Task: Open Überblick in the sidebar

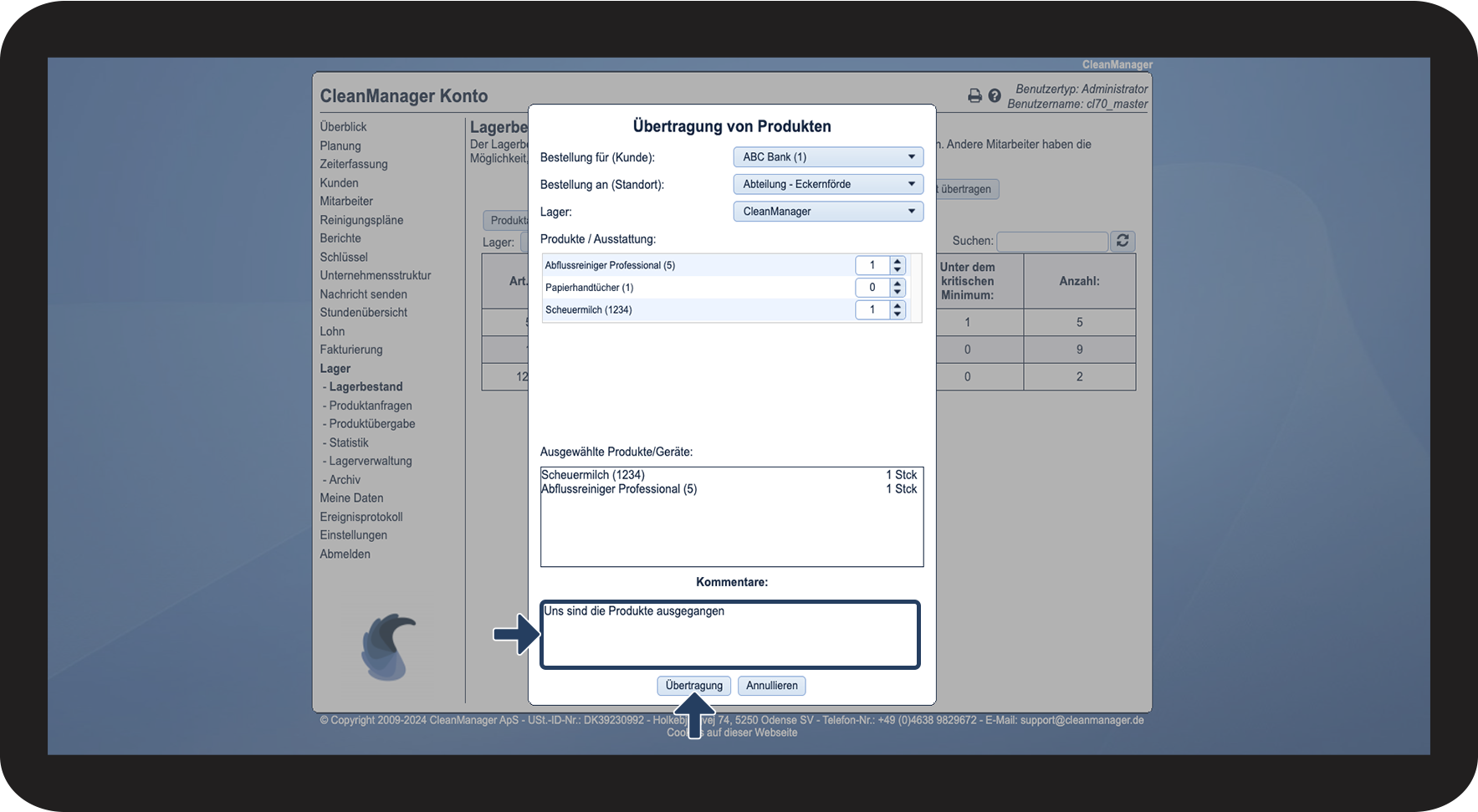Action: pyautogui.click(x=343, y=127)
